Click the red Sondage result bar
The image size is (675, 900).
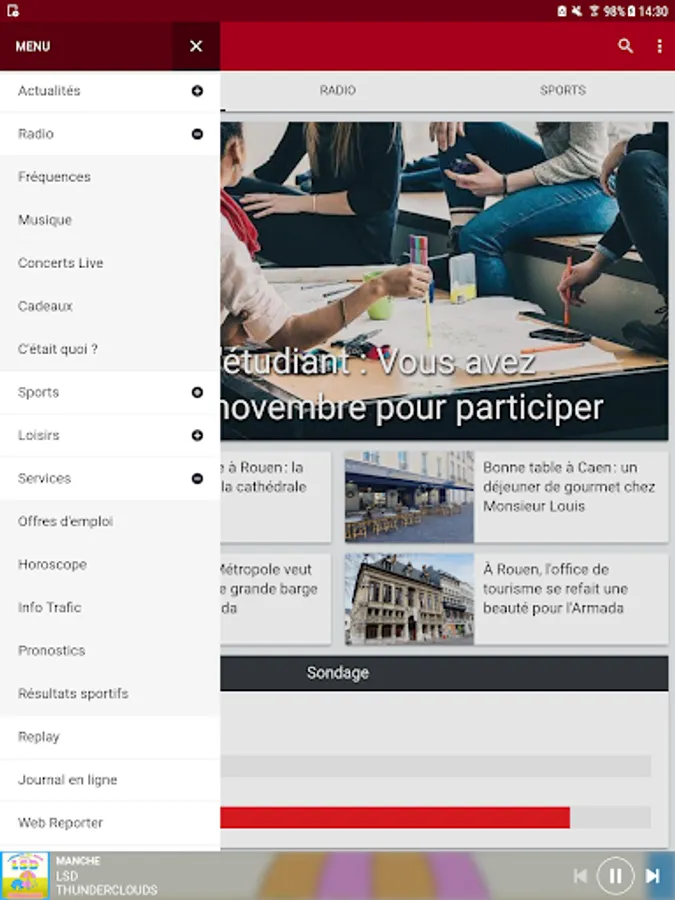[395, 817]
